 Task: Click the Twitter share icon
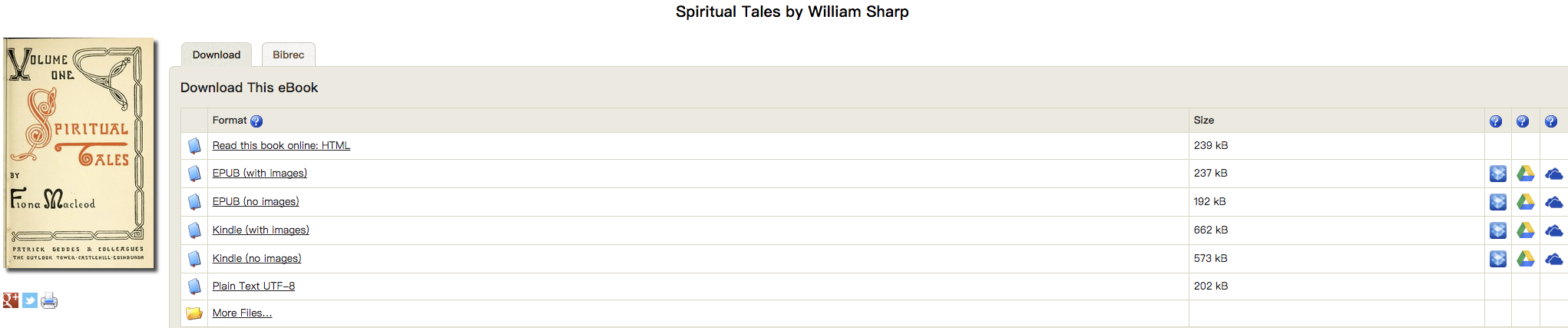[30, 300]
